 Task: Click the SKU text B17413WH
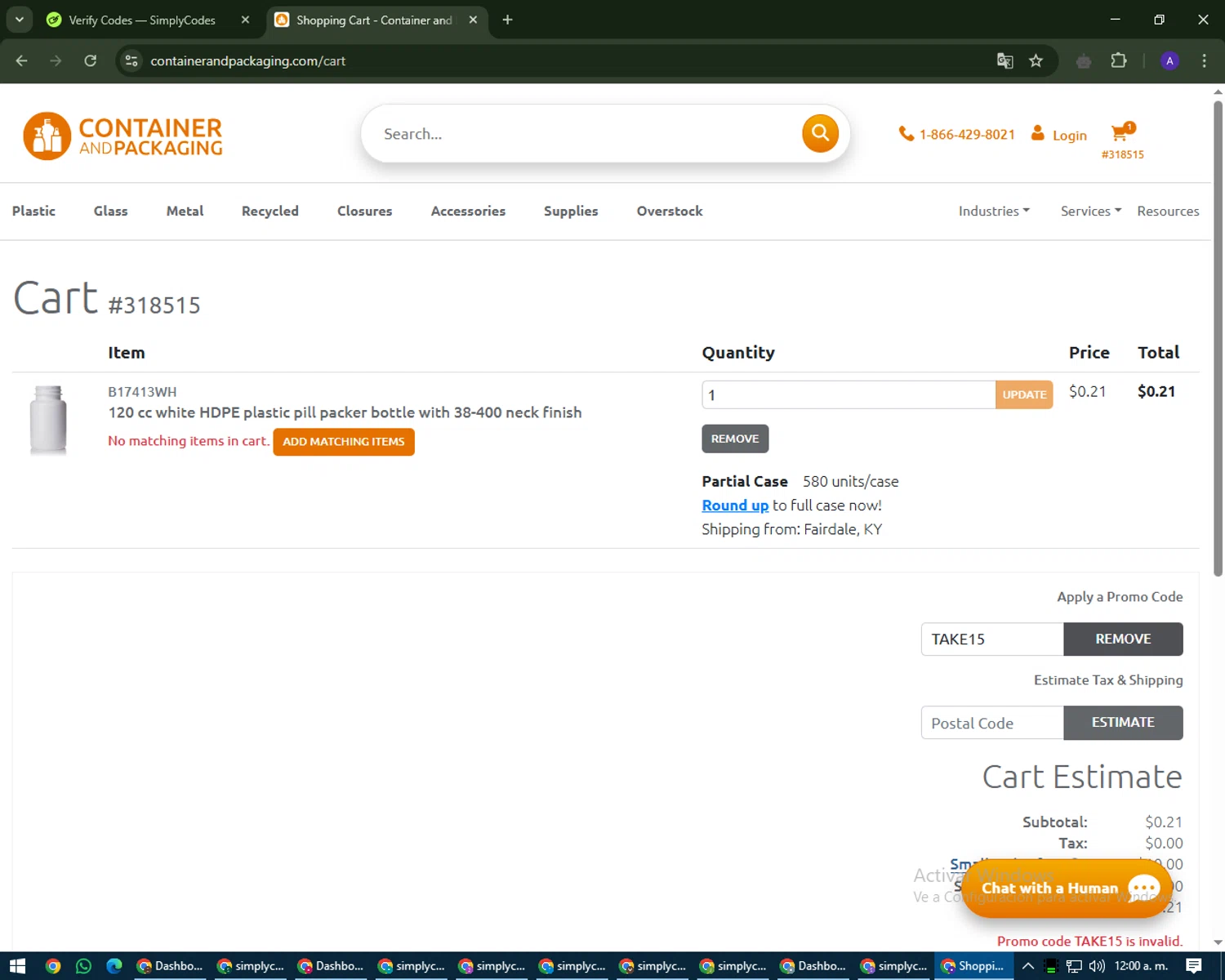tap(142, 392)
